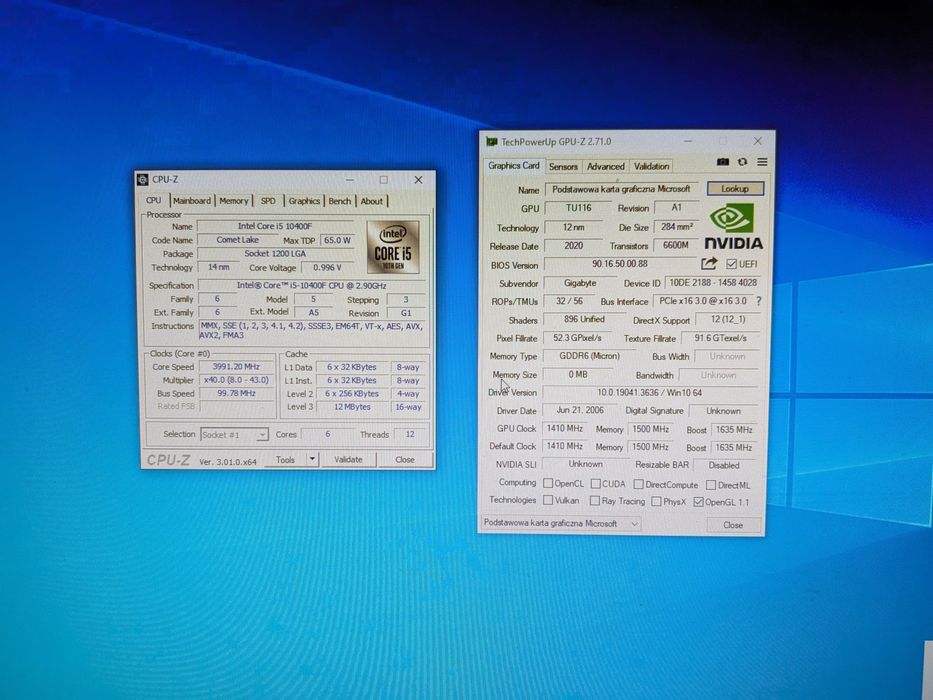Open the GPU-Z hamburger menu
This screenshot has width=933, height=700.
click(x=762, y=162)
